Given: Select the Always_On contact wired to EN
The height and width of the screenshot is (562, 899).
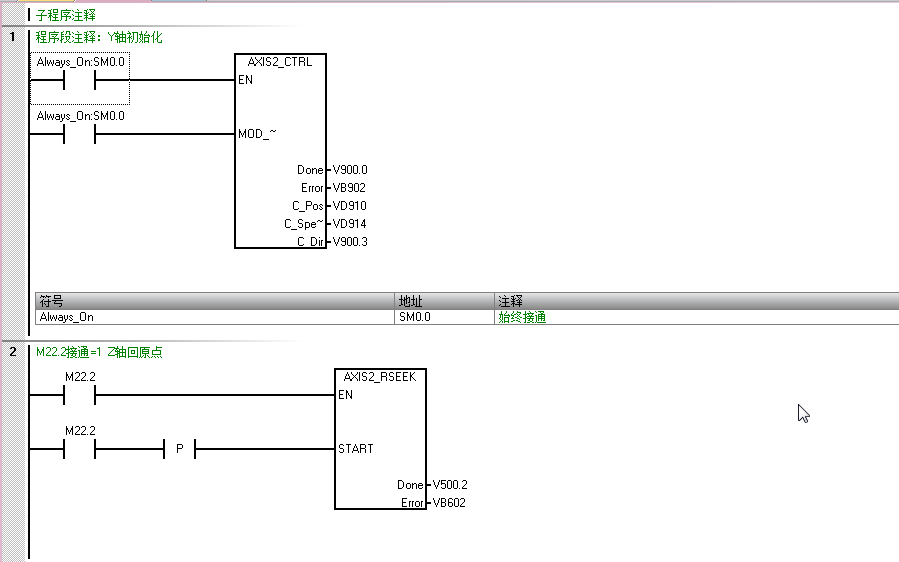Looking at the screenshot, I should pos(79,80).
